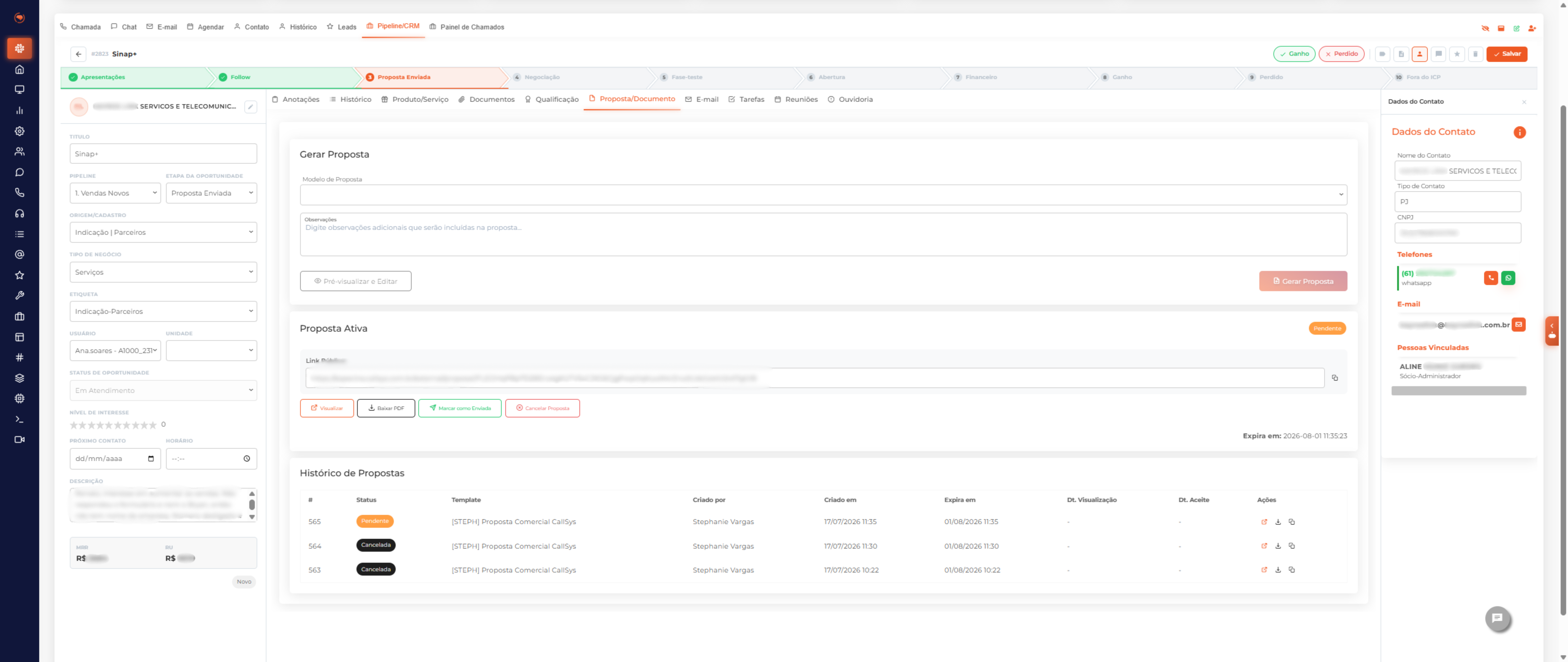Click the document icon in opportunity toolbar
Viewport: 1568px width, 662px height.
point(1401,54)
